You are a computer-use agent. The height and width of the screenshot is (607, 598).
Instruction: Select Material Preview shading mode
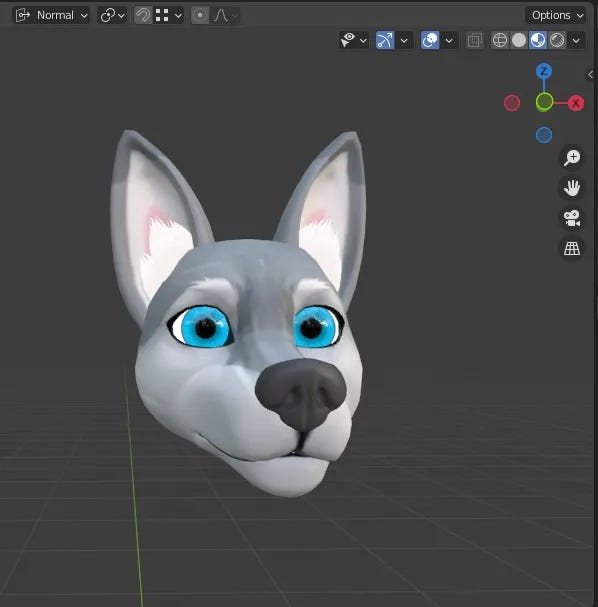[538, 40]
